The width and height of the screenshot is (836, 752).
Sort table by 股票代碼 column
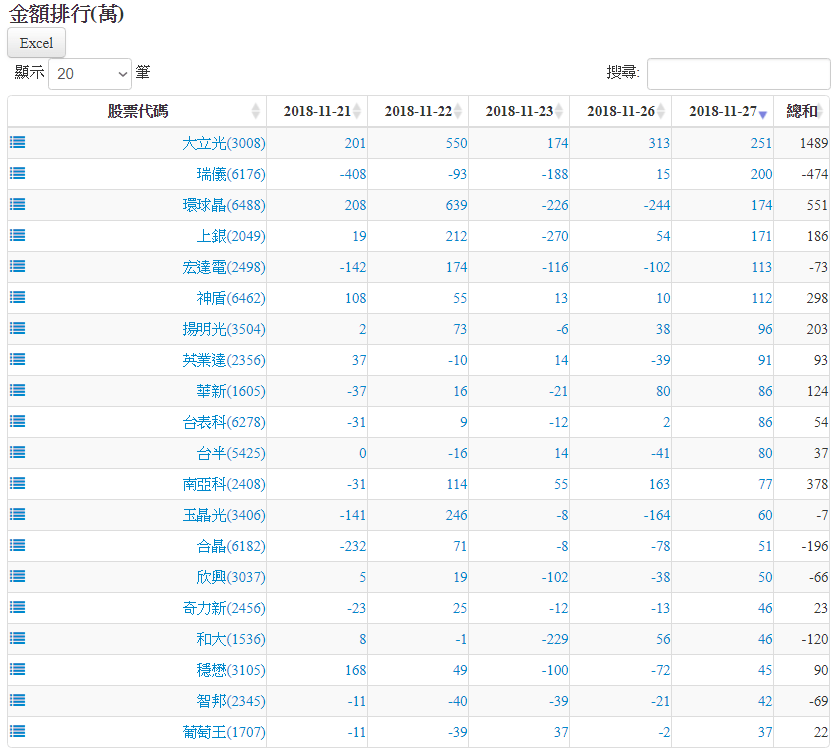(137, 111)
